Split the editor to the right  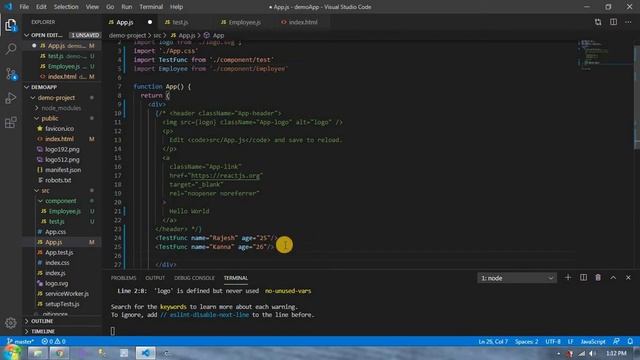(613, 22)
